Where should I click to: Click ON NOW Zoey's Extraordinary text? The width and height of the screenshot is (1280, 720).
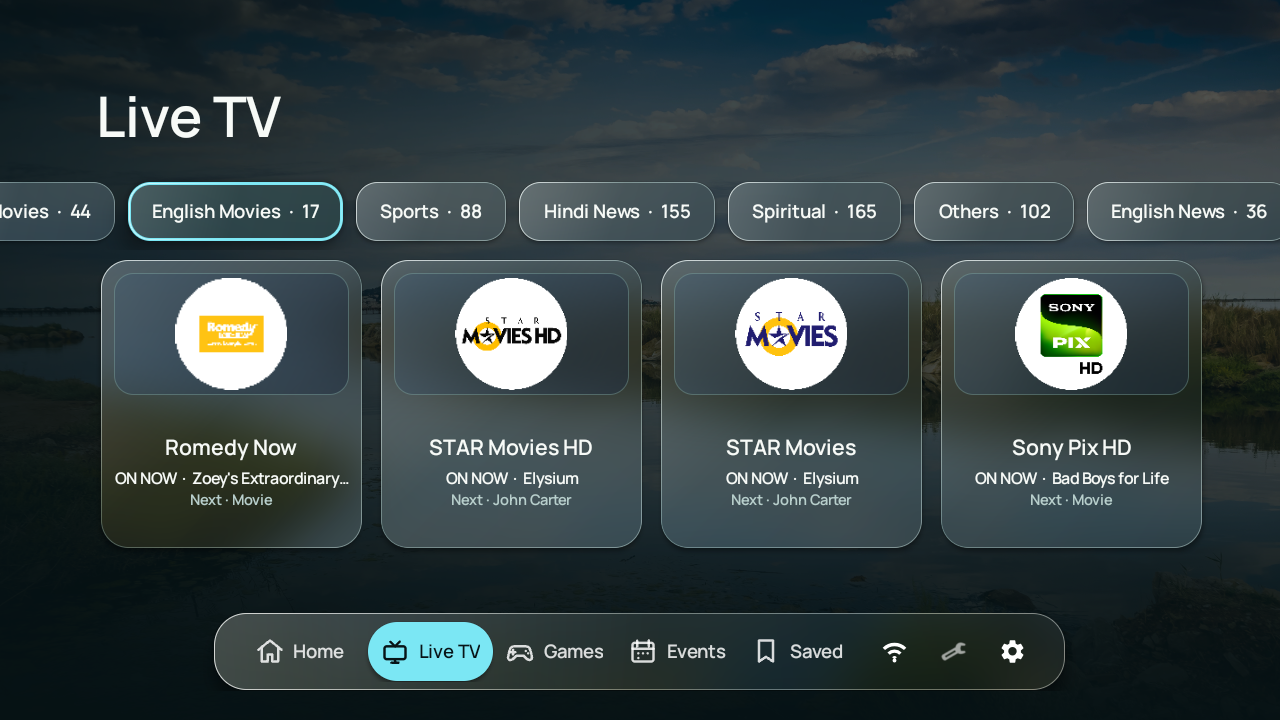(231, 479)
